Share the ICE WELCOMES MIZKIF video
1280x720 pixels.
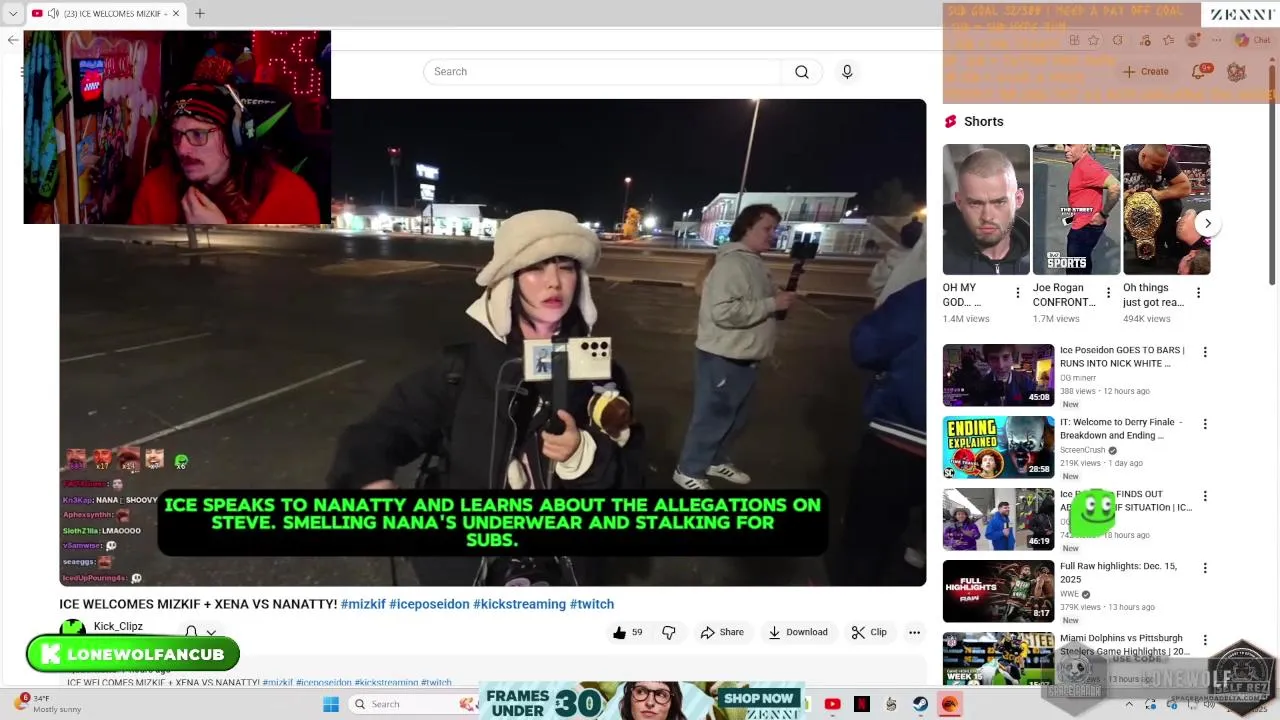722,632
